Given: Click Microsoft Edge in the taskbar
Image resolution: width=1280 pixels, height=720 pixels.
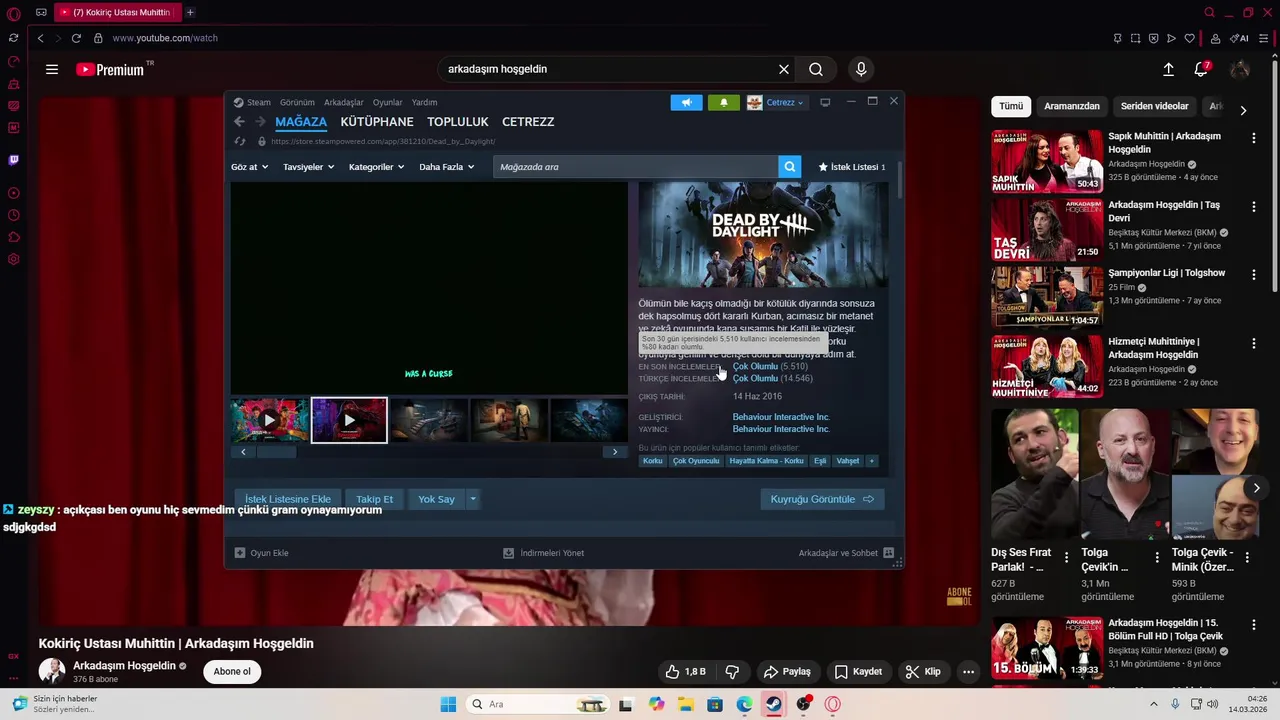Looking at the screenshot, I should [745, 704].
